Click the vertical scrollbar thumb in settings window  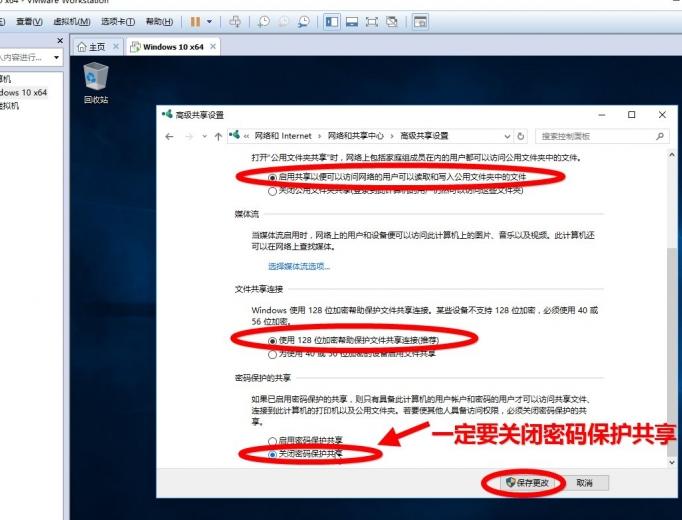coord(672,352)
